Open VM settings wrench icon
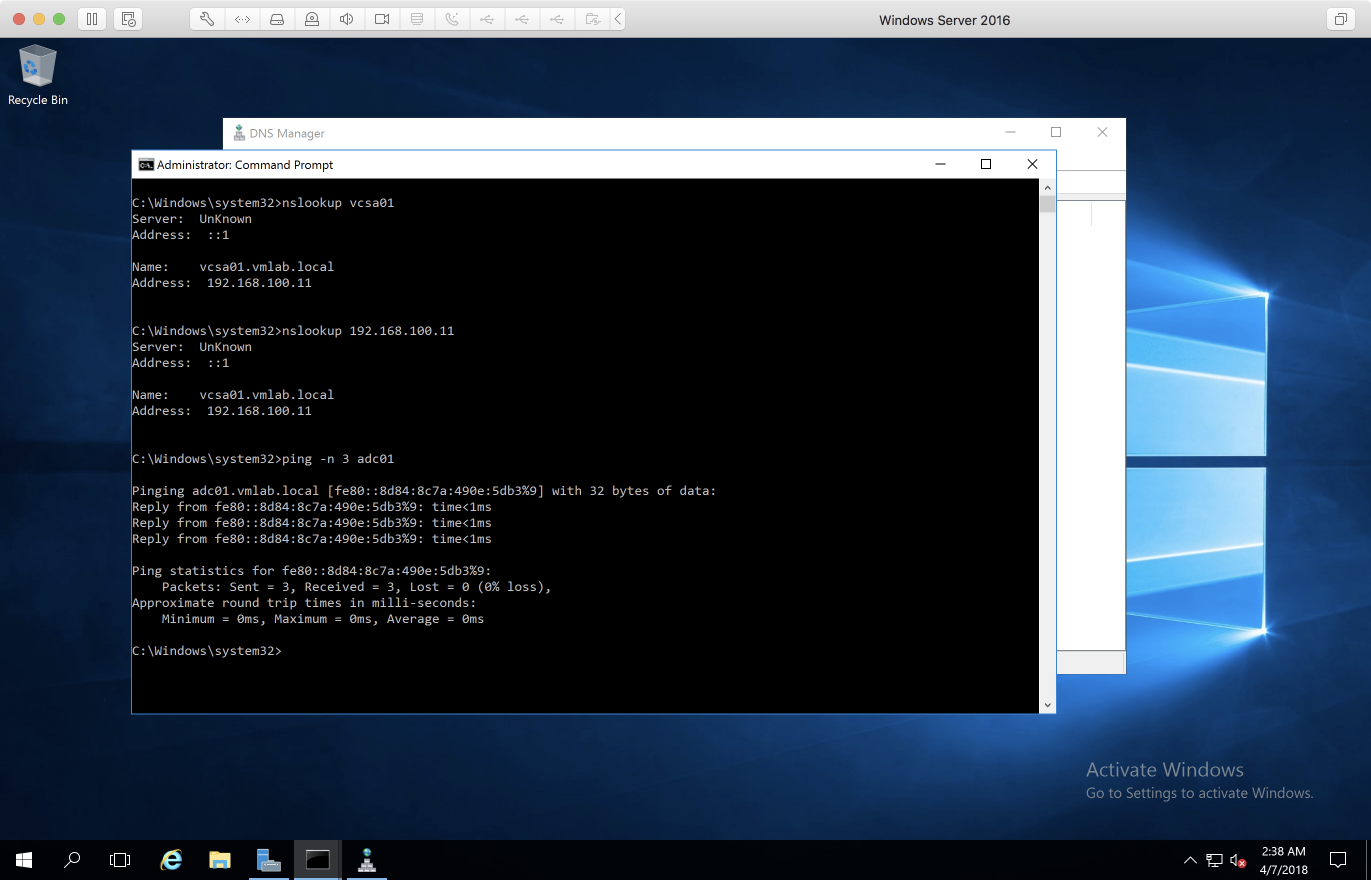1371x880 pixels. [x=207, y=19]
